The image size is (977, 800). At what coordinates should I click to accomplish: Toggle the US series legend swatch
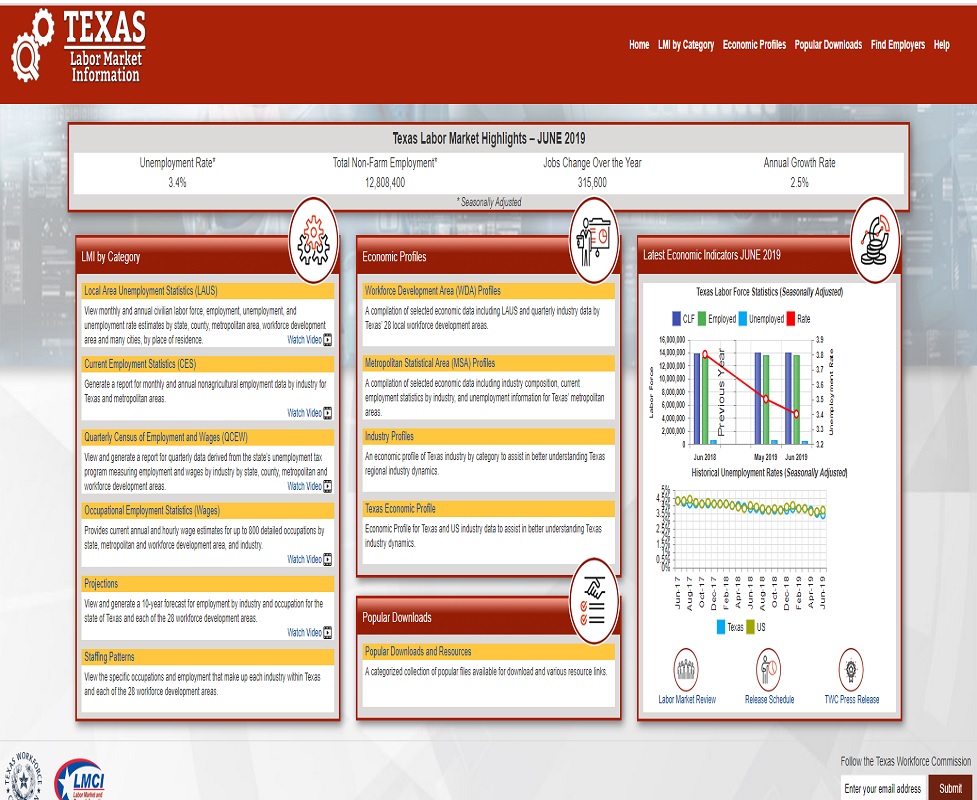pyautogui.click(x=750, y=627)
